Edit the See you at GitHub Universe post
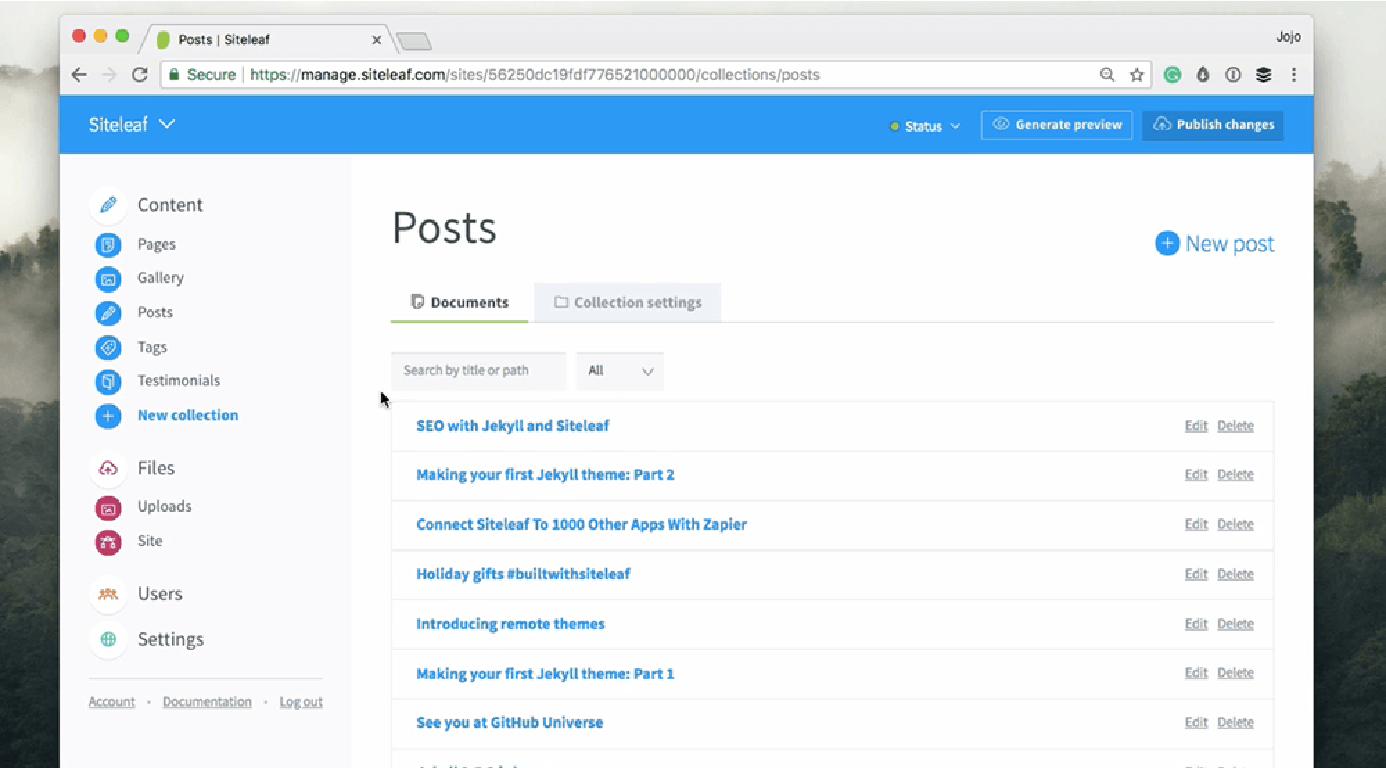 [x=1196, y=723]
